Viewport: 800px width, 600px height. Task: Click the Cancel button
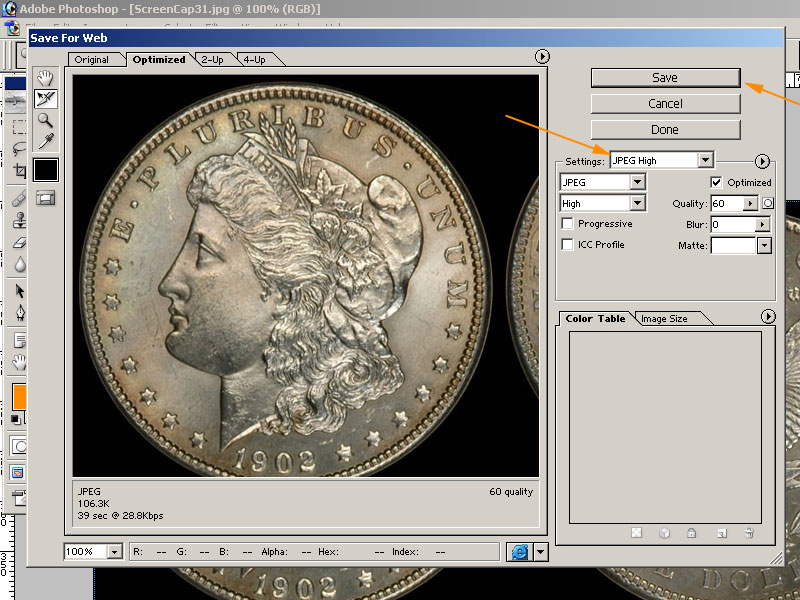tap(665, 104)
